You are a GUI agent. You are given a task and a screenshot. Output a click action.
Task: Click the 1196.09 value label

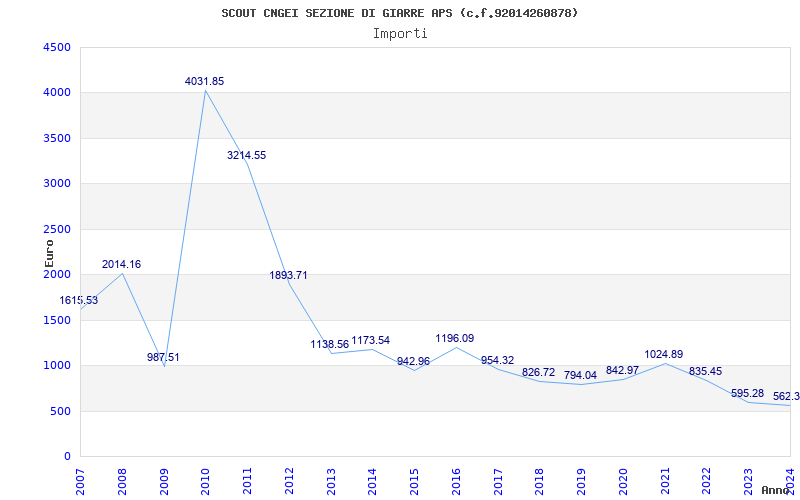coord(455,338)
